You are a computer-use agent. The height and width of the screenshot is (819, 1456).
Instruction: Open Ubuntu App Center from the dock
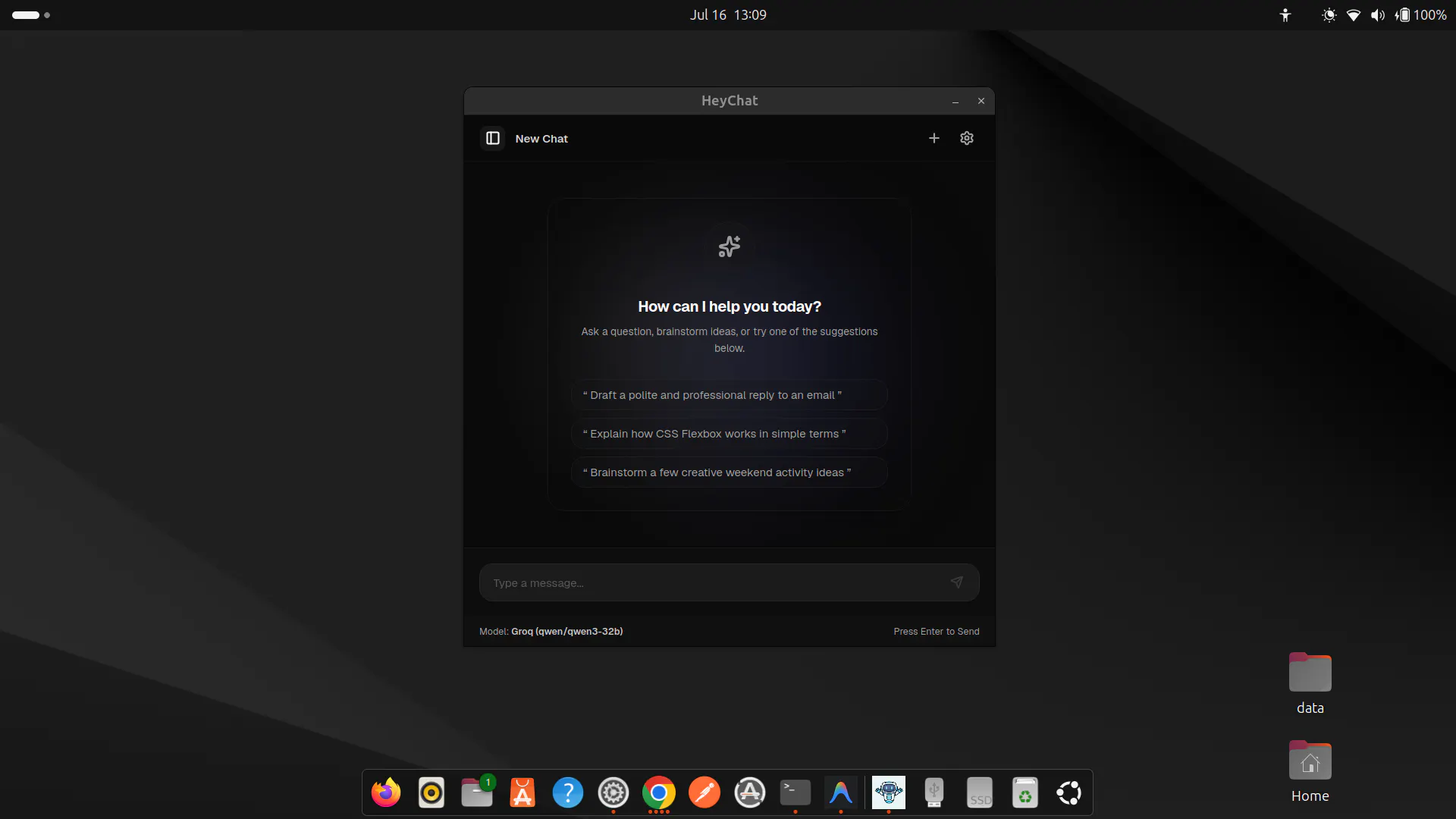pos(522,793)
